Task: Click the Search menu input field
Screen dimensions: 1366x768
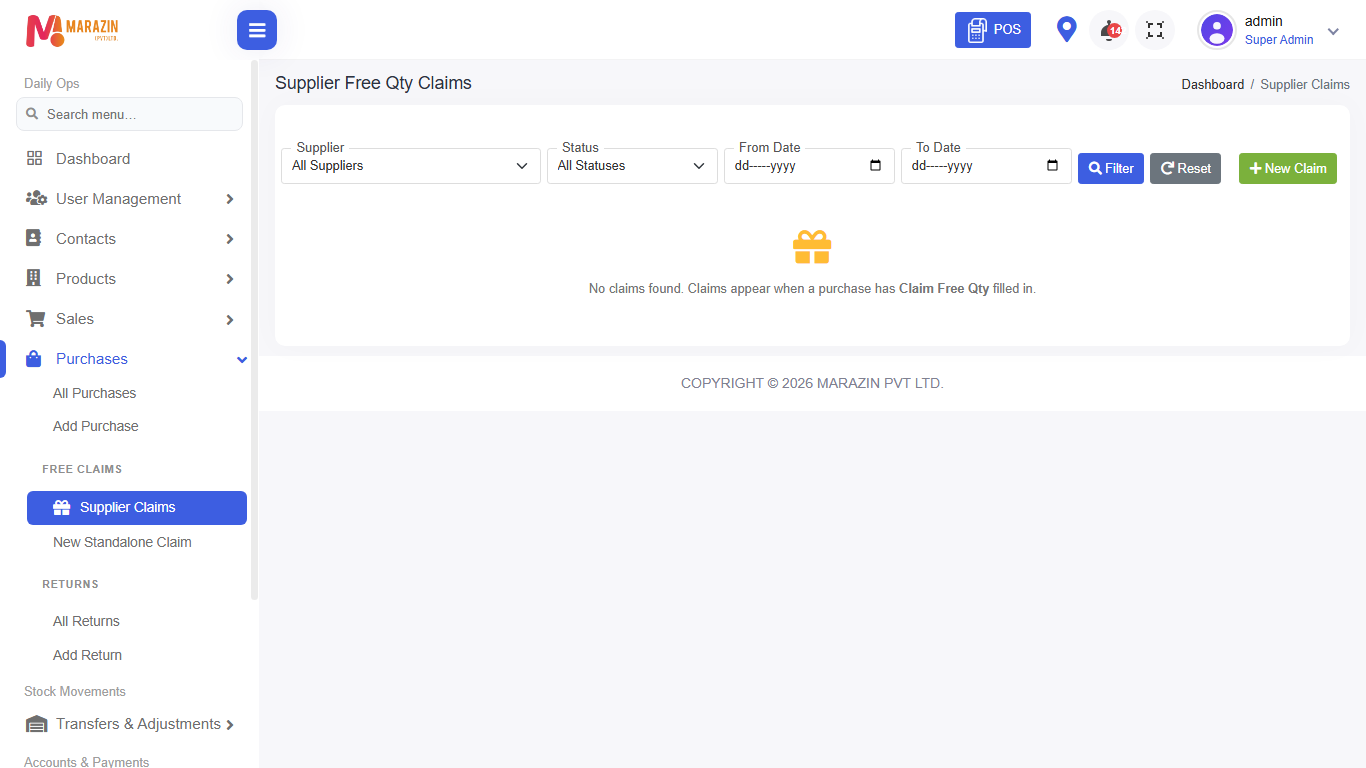Action: coord(129,114)
